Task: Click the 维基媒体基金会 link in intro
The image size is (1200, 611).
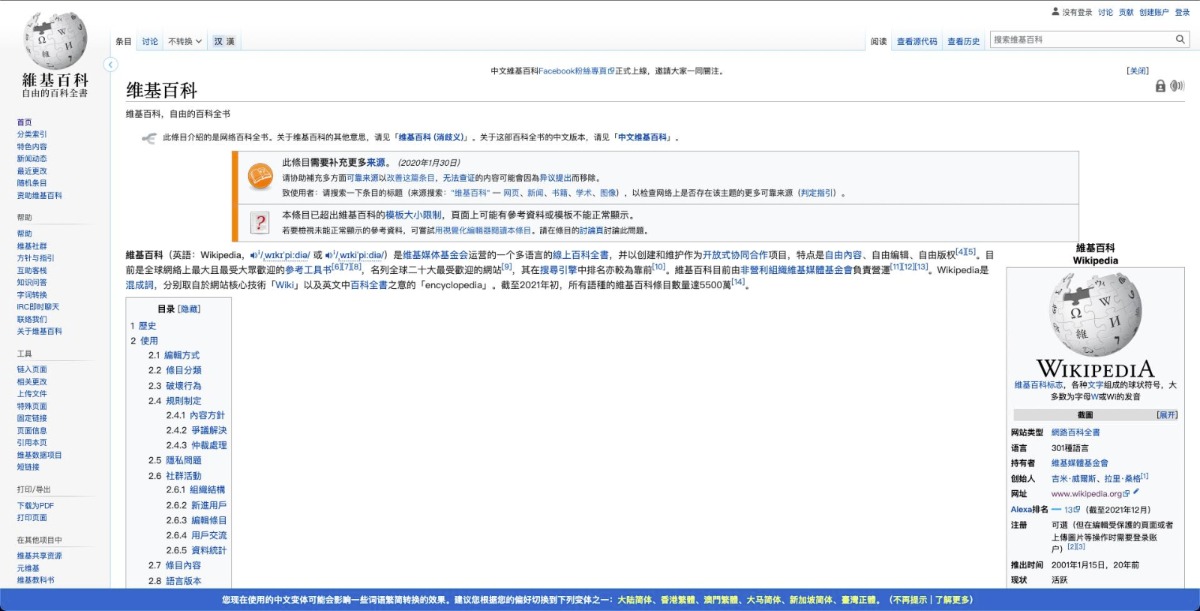Action: pos(435,255)
